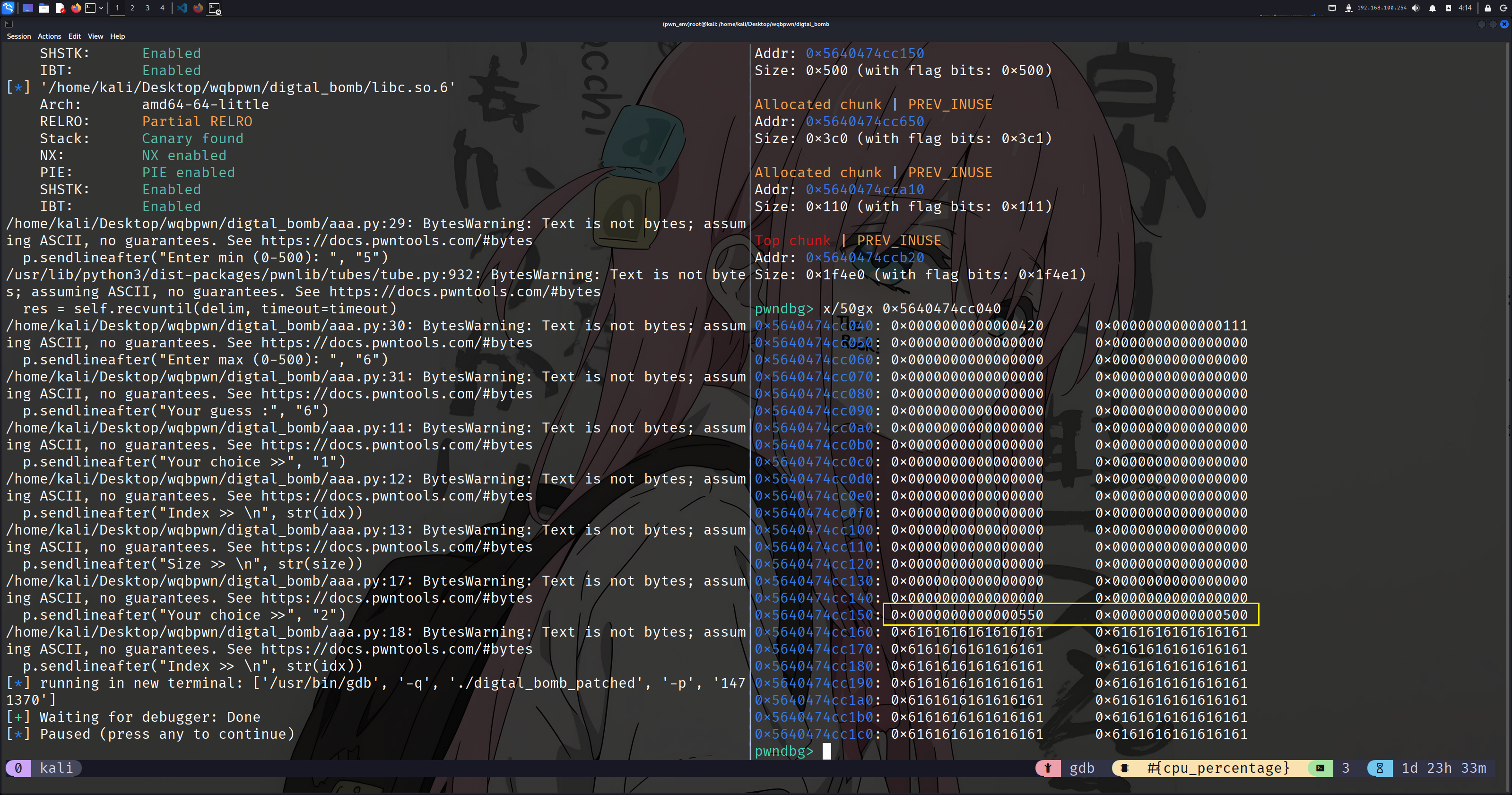
Task: Open the Kali applications menu
Action: 8,8
